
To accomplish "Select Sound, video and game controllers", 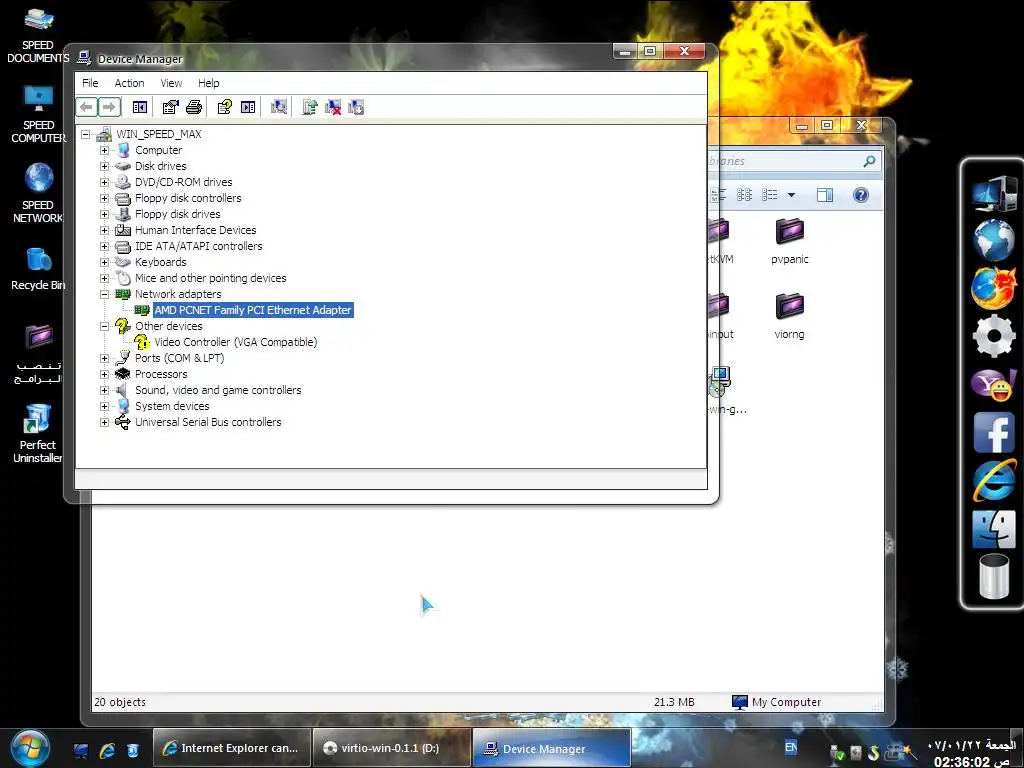I will (218, 390).
